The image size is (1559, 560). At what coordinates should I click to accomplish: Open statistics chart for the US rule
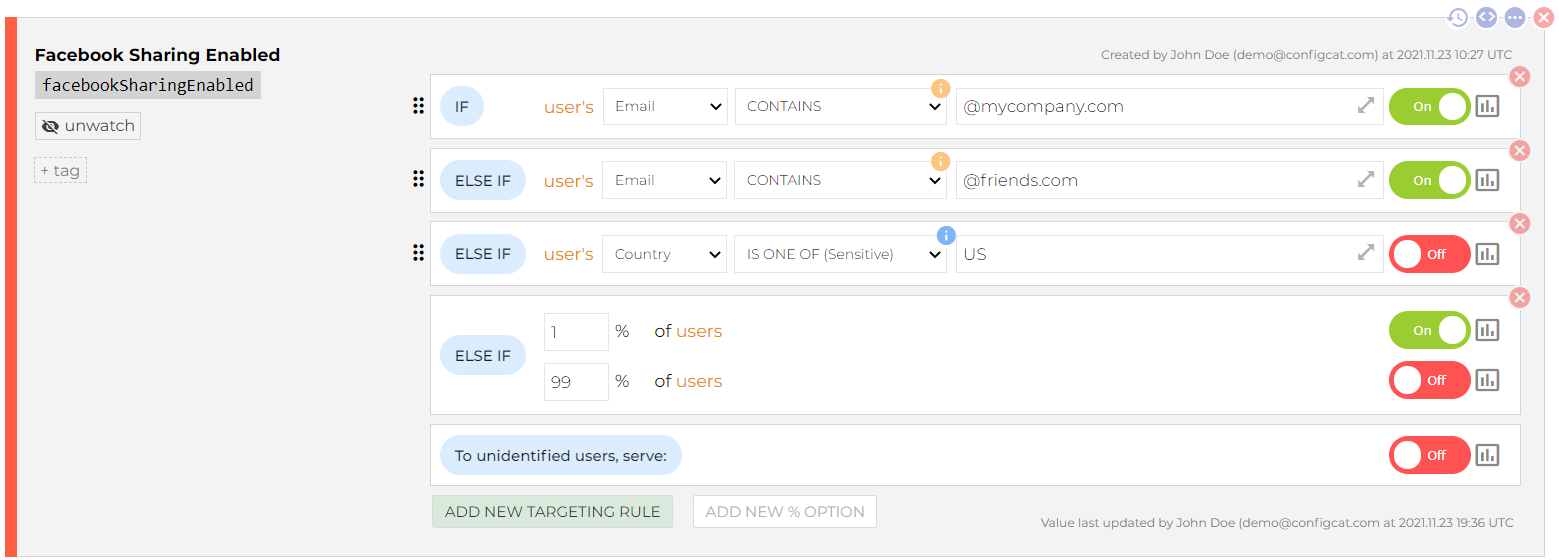tap(1487, 254)
